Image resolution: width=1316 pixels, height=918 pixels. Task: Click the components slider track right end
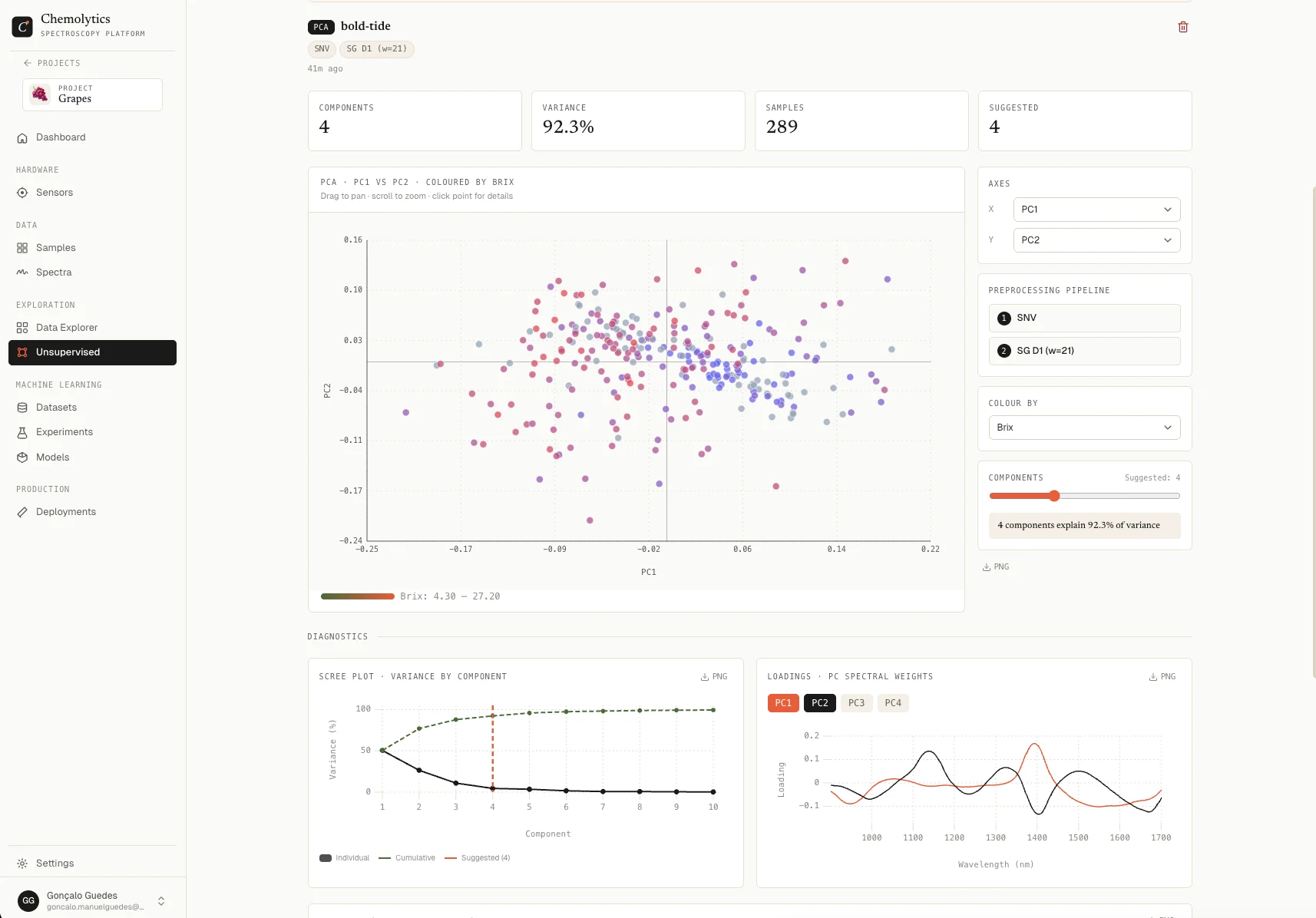click(1178, 496)
